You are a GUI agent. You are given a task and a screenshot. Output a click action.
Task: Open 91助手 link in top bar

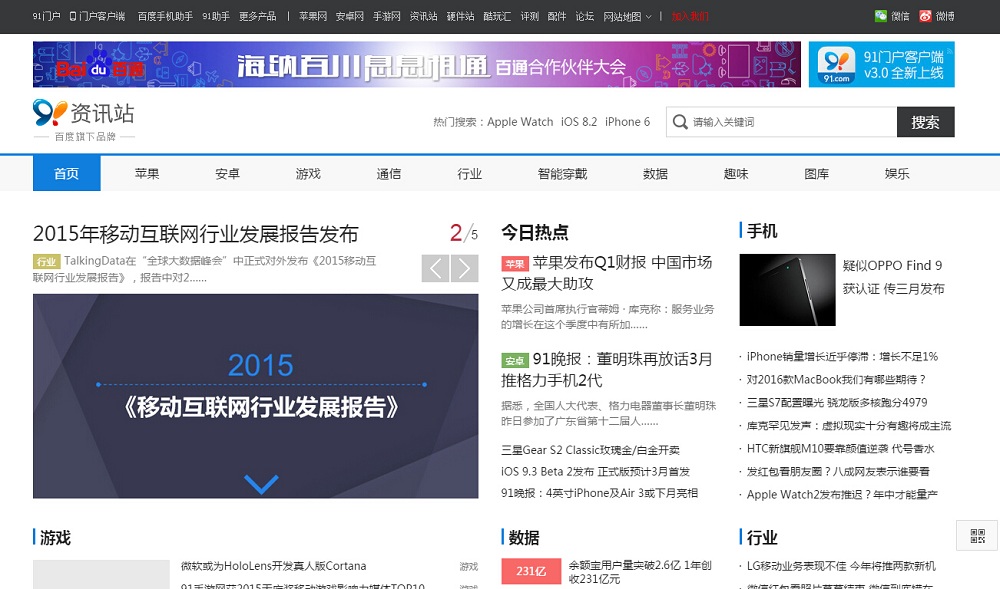216,17
